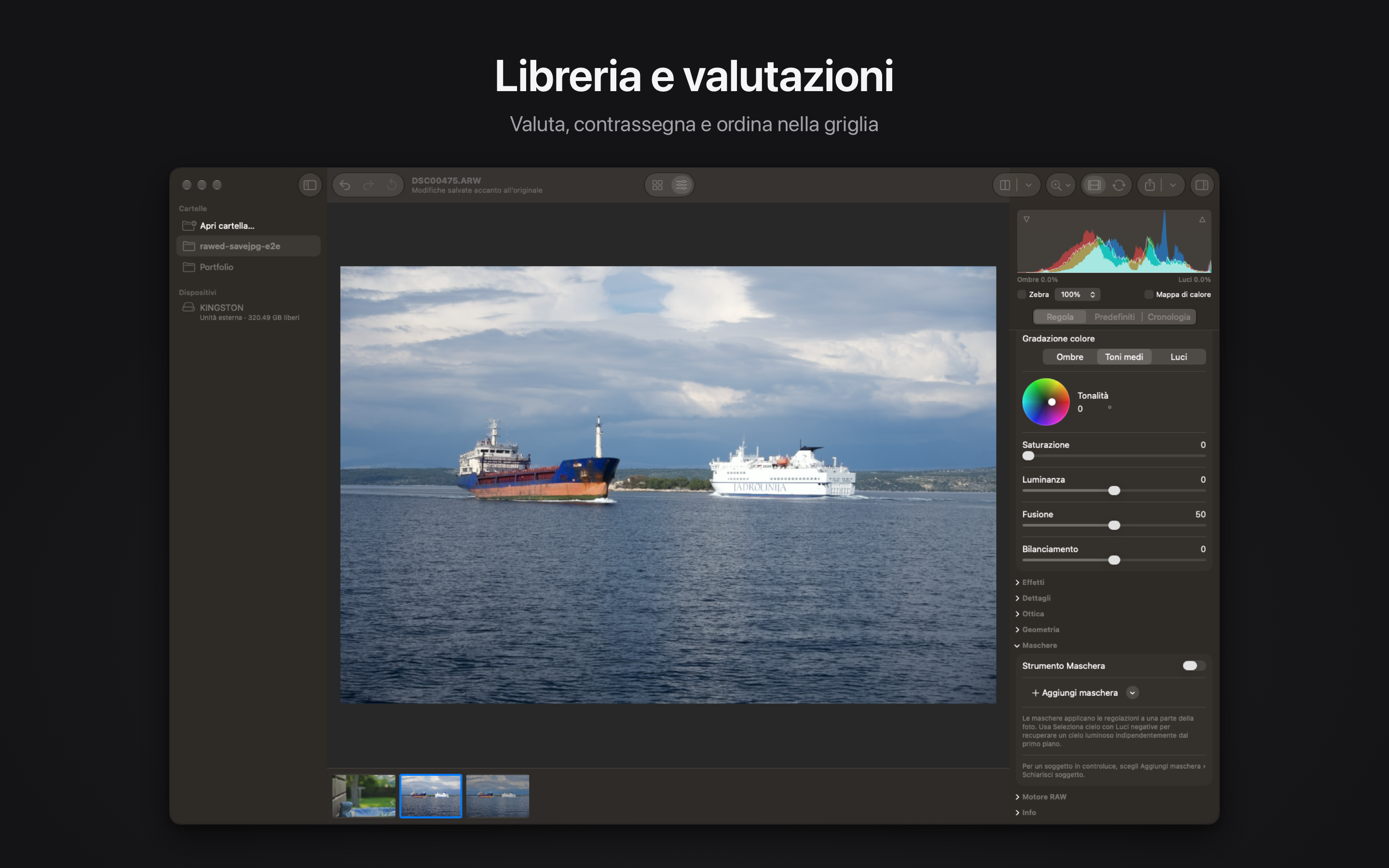Switch to the Regola tab
This screenshot has height=868, width=1389.
(1060, 317)
